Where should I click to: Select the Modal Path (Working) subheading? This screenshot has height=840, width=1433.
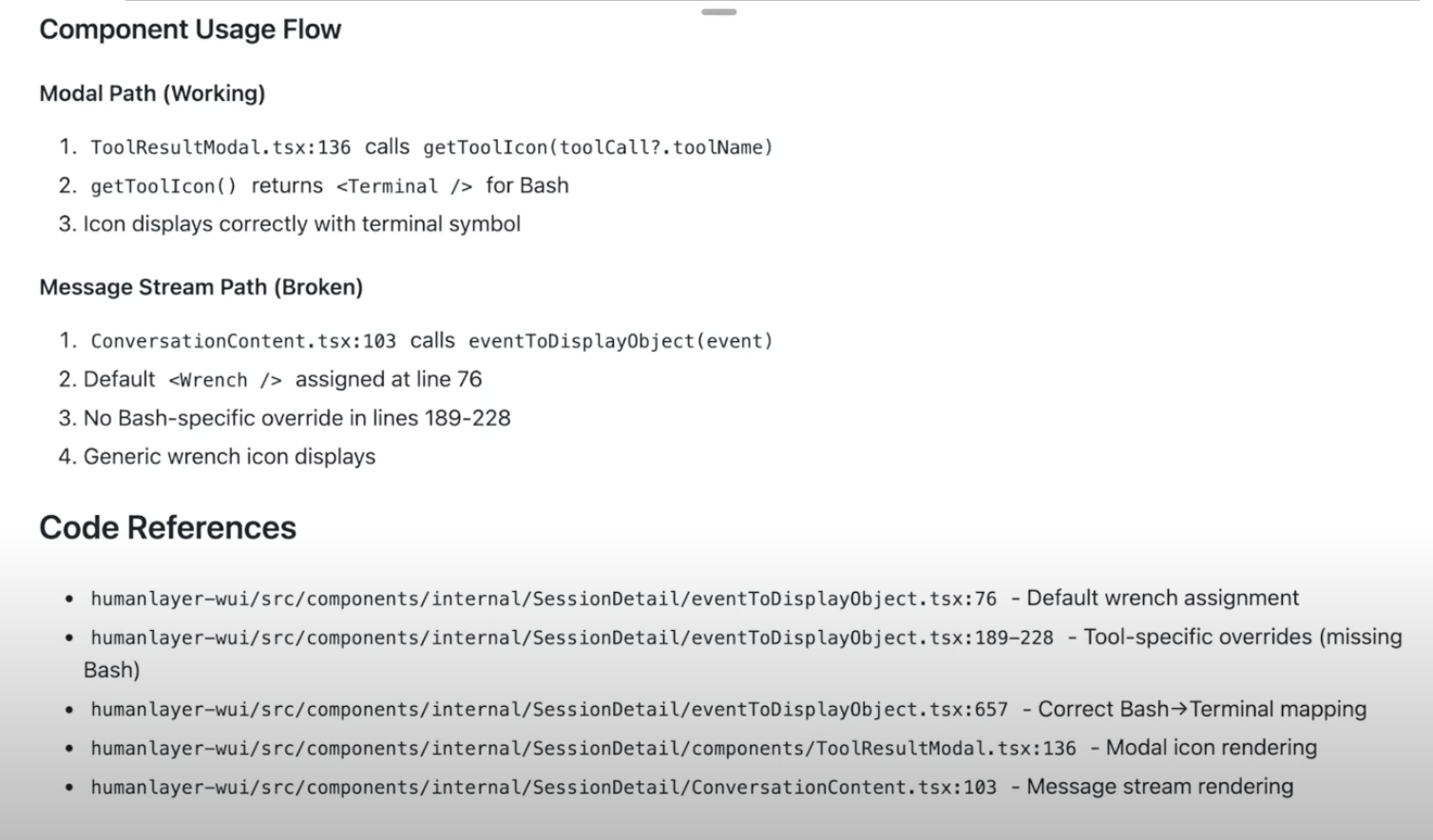pos(152,93)
